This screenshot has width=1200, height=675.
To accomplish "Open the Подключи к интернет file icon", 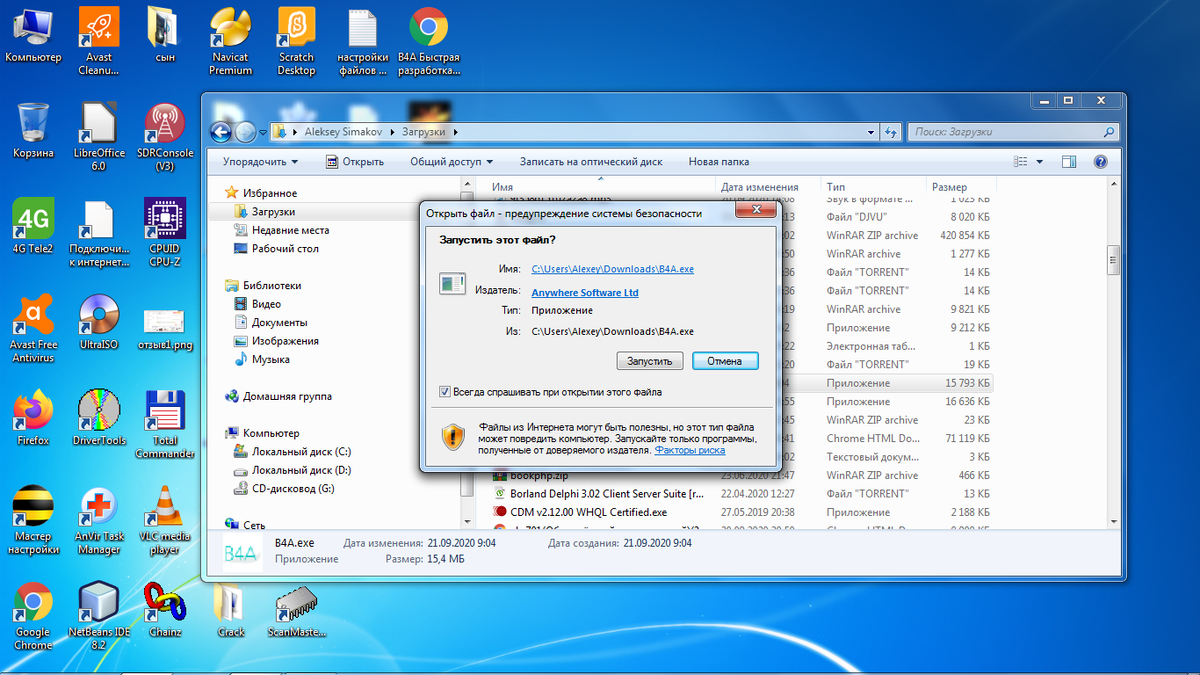I will coord(99,232).
